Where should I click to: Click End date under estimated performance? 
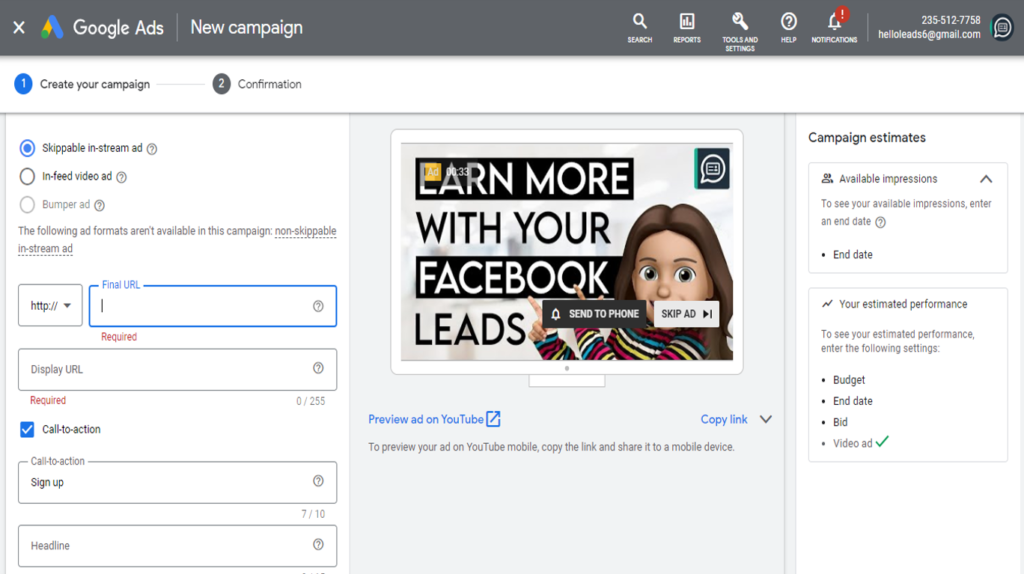click(x=853, y=401)
